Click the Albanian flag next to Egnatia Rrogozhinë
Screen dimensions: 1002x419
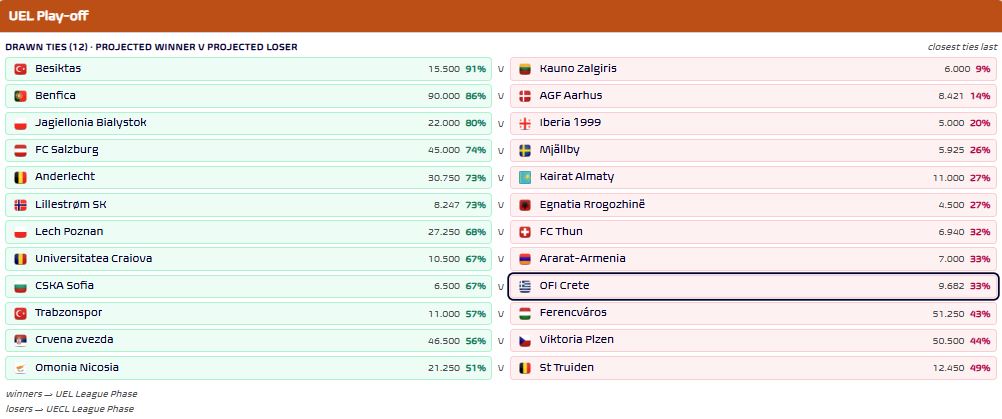pyautogui.click(x=525, y=205)
